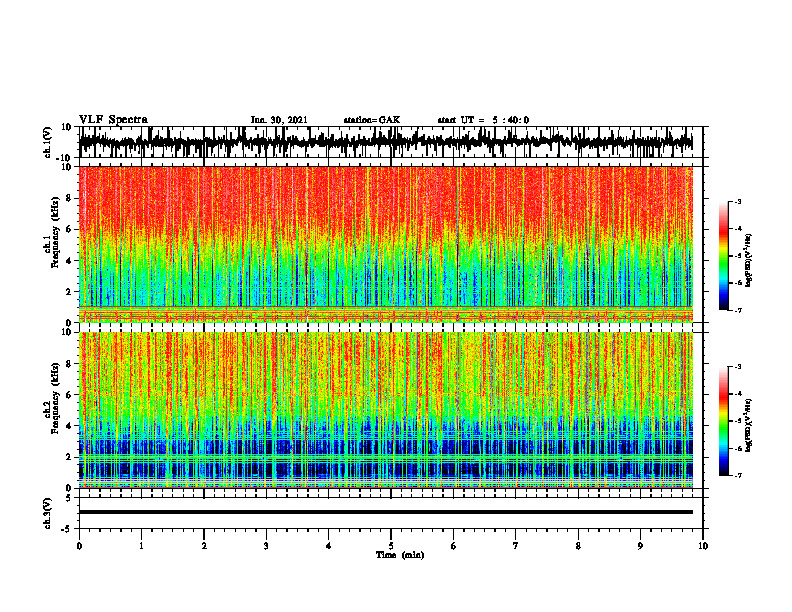
Task: Click the flat ch.3 voltage trace line
Action: (x=385, y=512)
